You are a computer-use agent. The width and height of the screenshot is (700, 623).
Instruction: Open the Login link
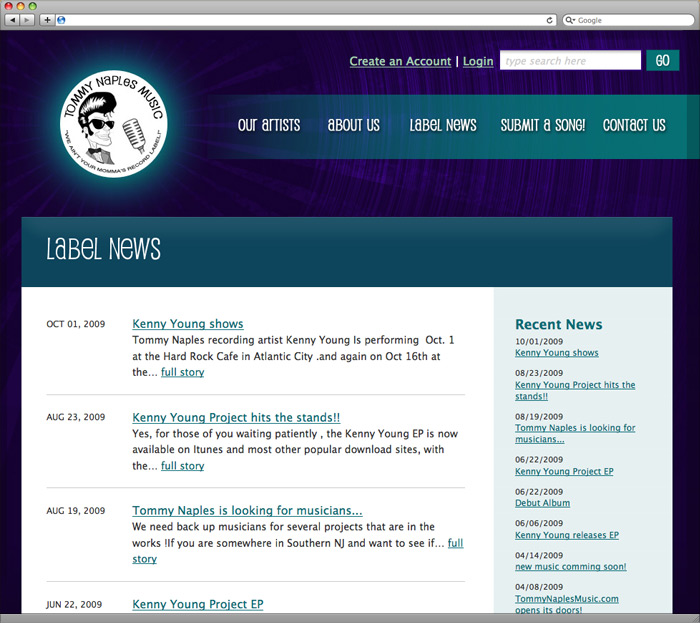(478, 61)
